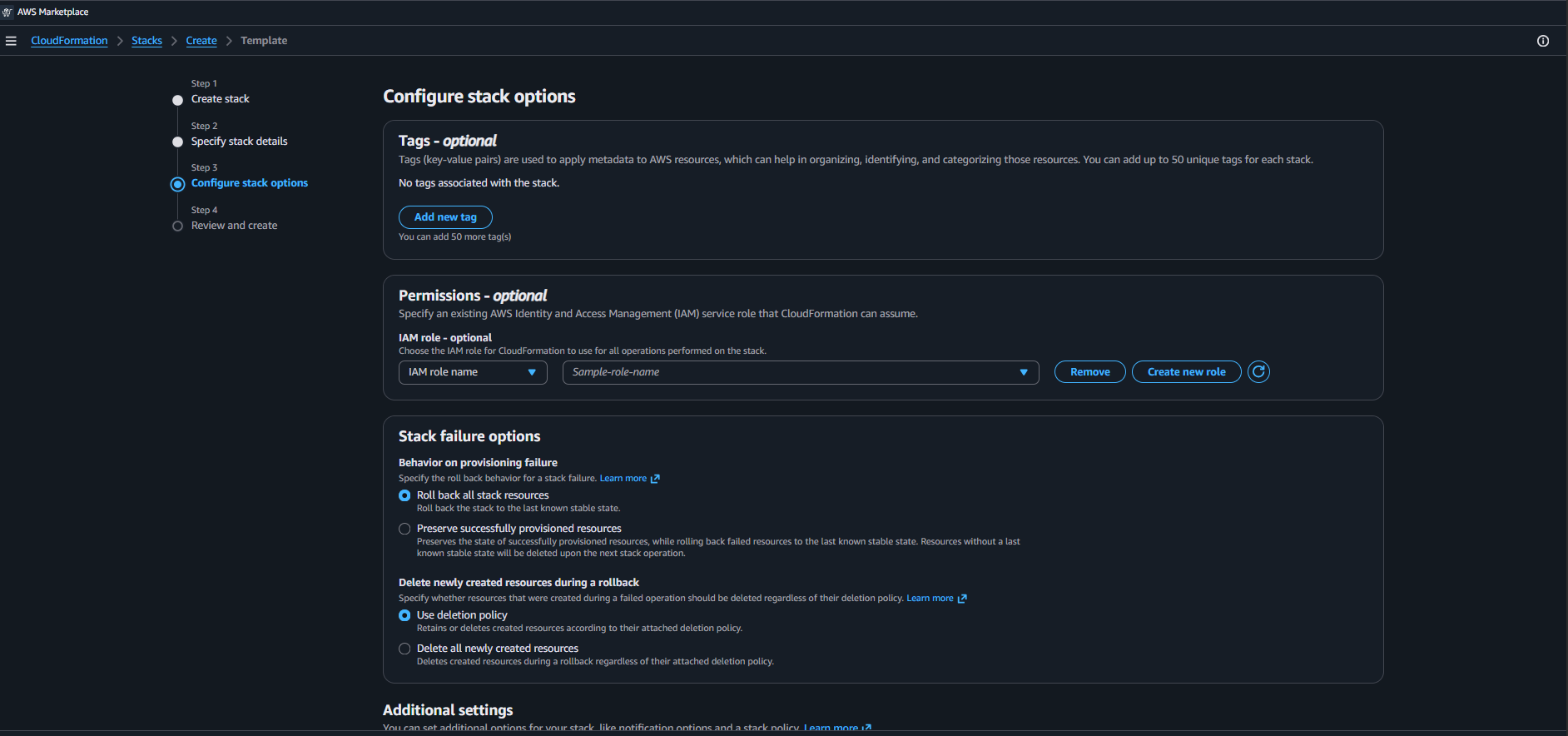The height and width of the screenshot is (736, 1568).
Task: Click the 'Permissions - optional' heading
Action: click(473, 296)
